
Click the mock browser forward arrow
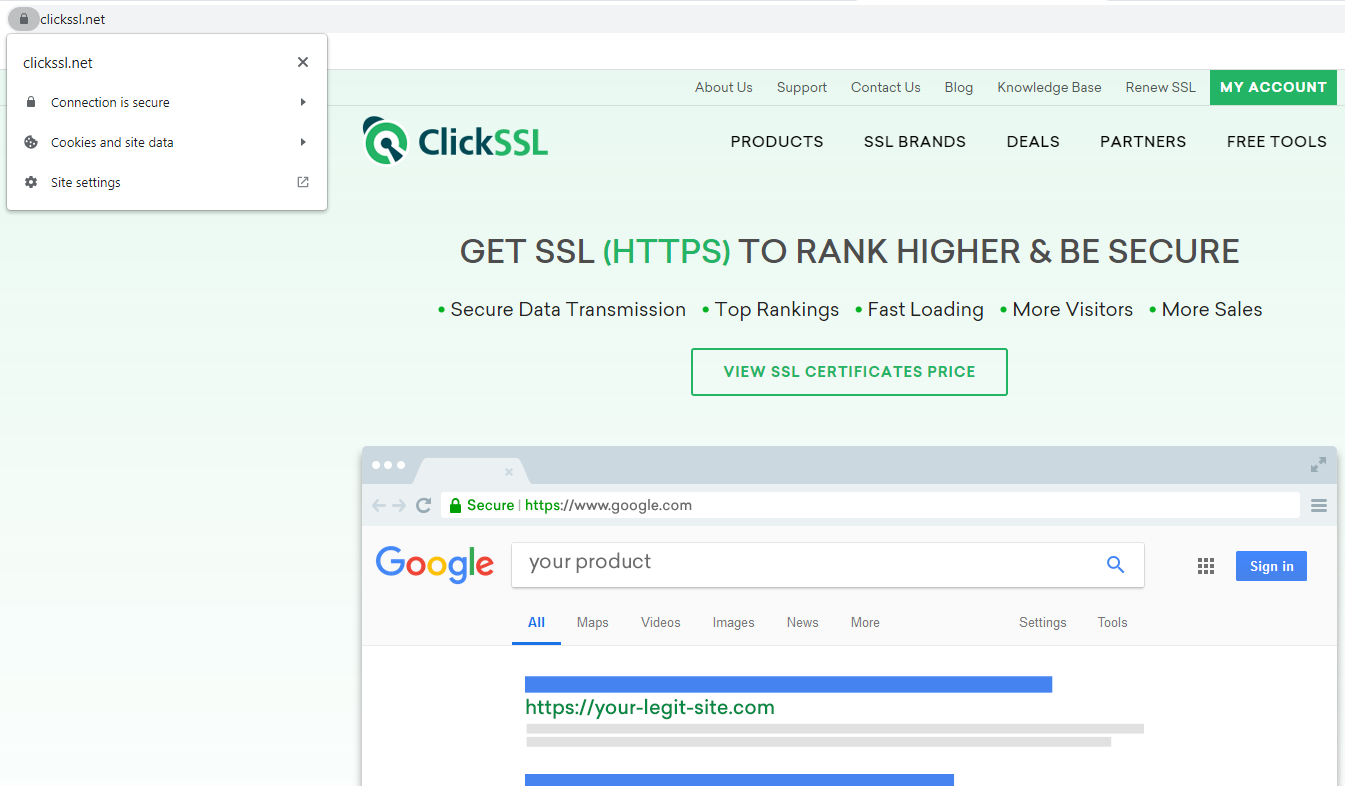(x=399, y=505)
